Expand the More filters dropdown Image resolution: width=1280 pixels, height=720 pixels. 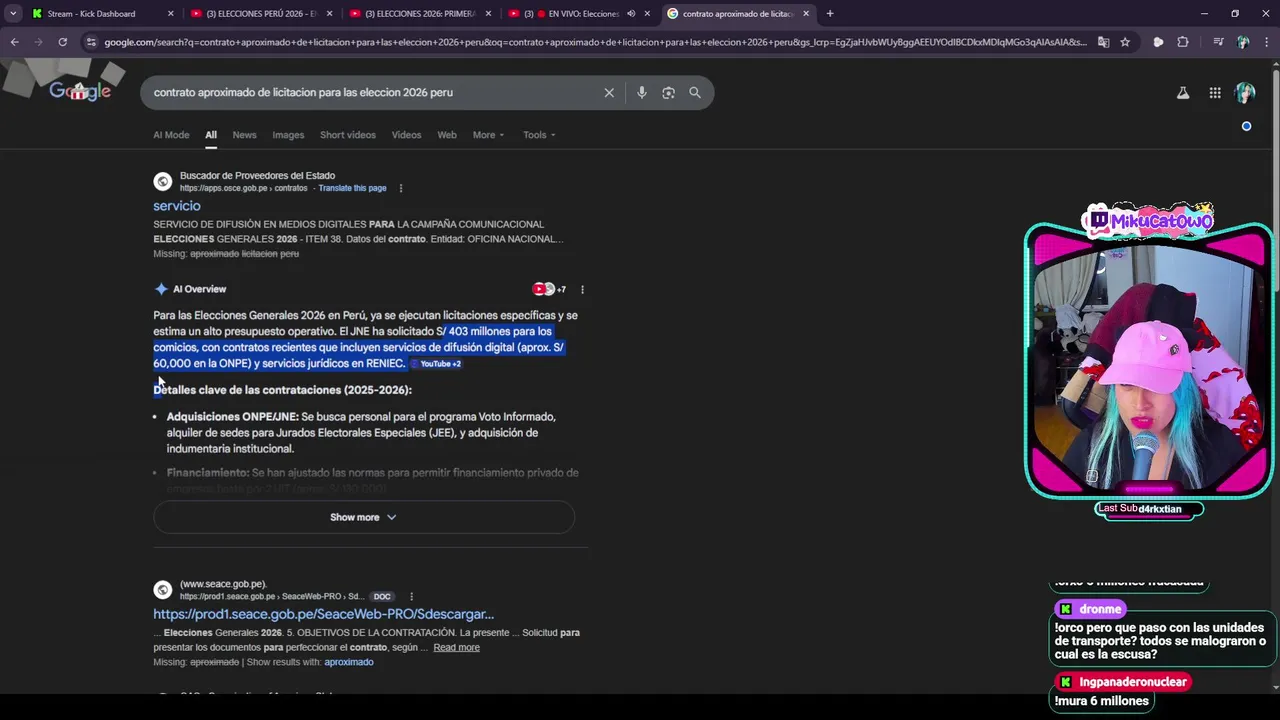(x=489, y=135)
